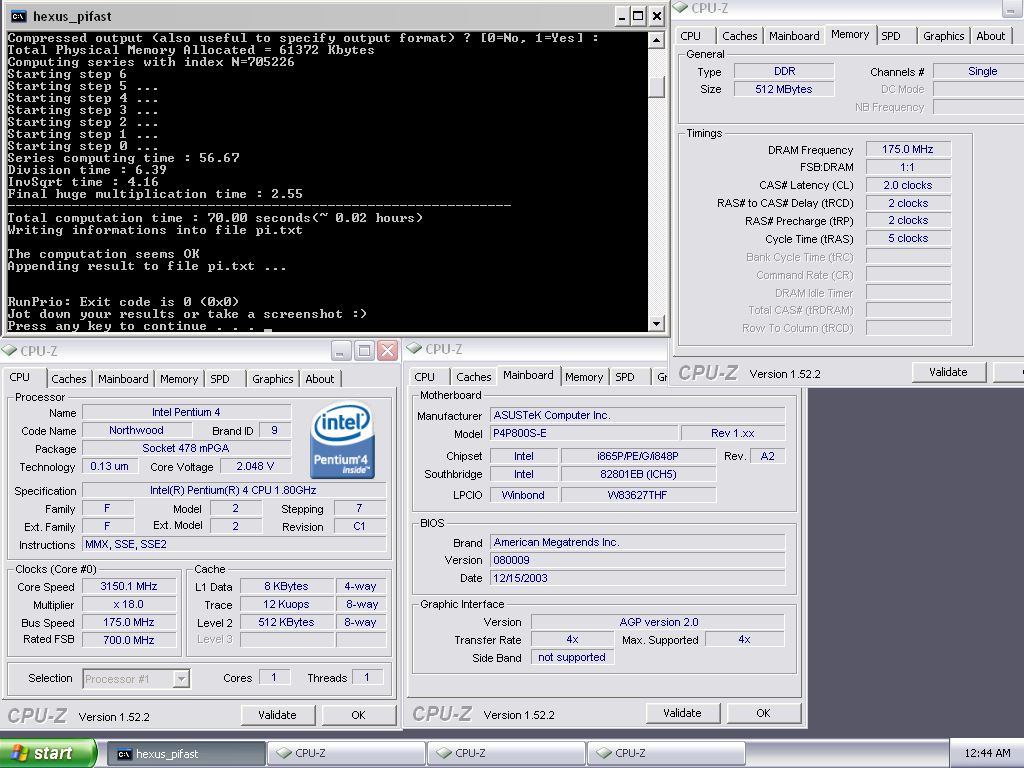Open Memory tab in CPU window
Viewport: 1024px width, 768px height.
tap(179, 379)
